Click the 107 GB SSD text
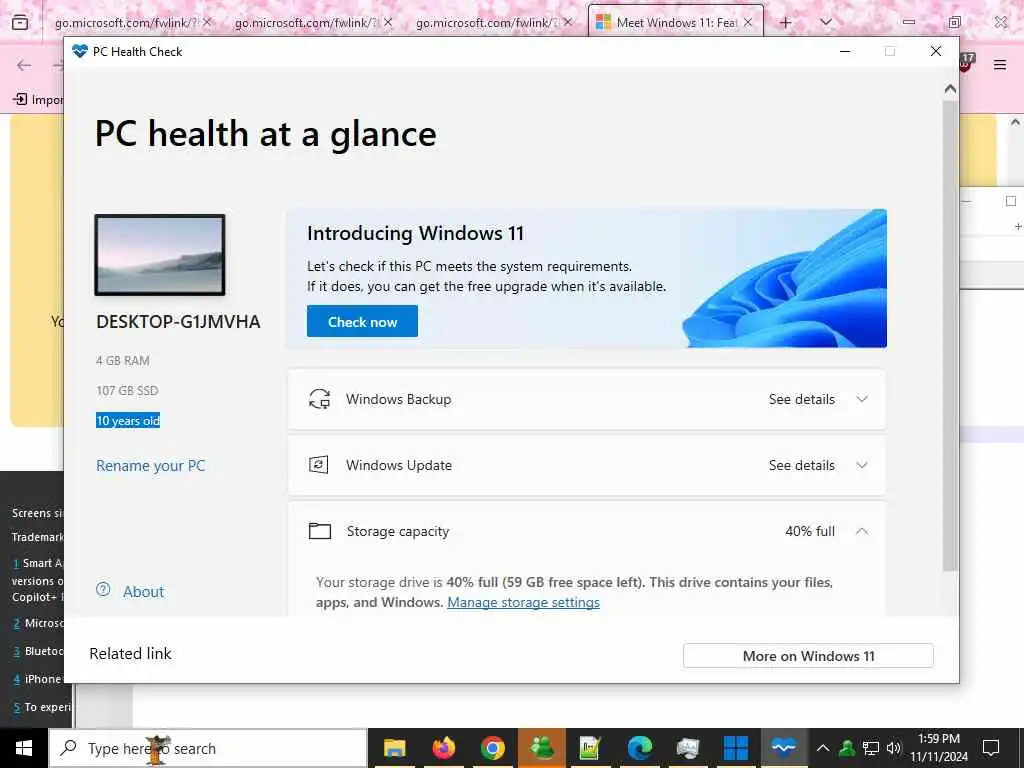 pyautogui.click(x=127, y=391)
